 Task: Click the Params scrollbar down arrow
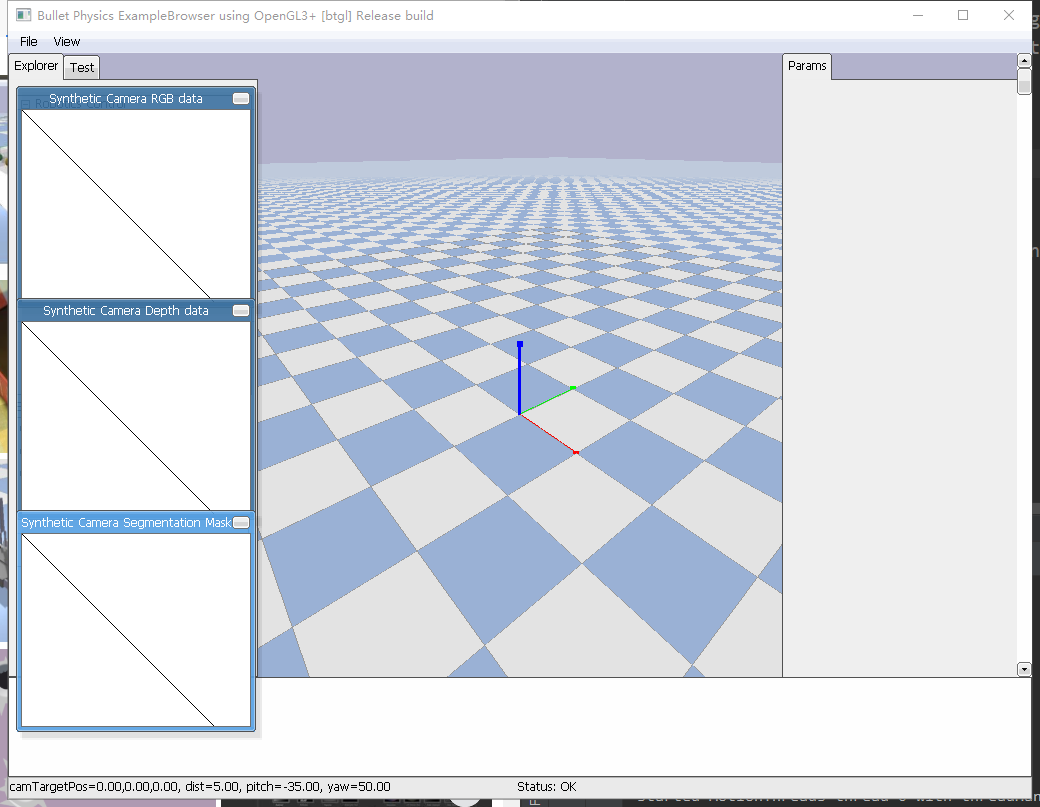click(x=1024, y=670)
